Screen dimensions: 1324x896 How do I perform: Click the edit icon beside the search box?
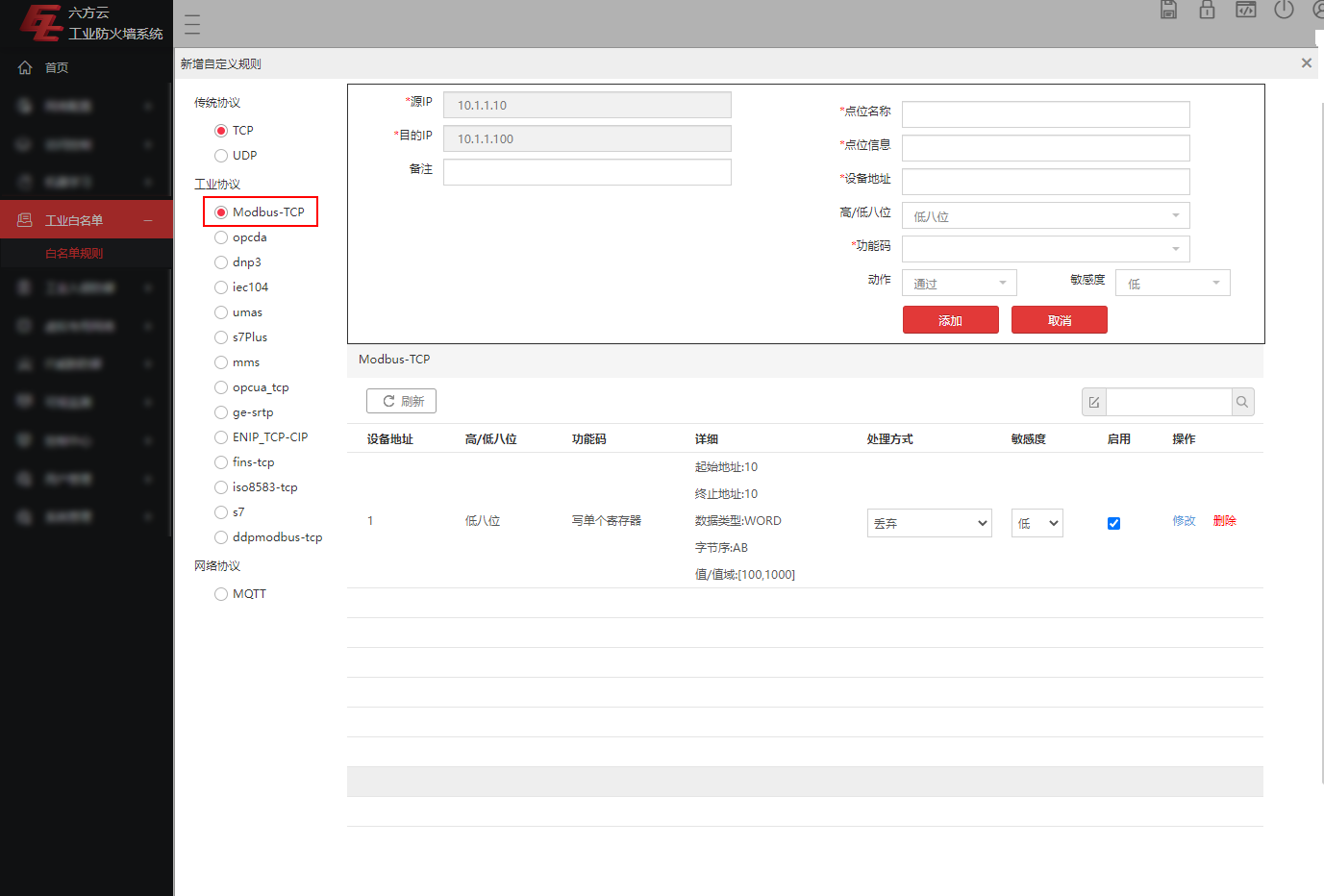click(1094, 402)
